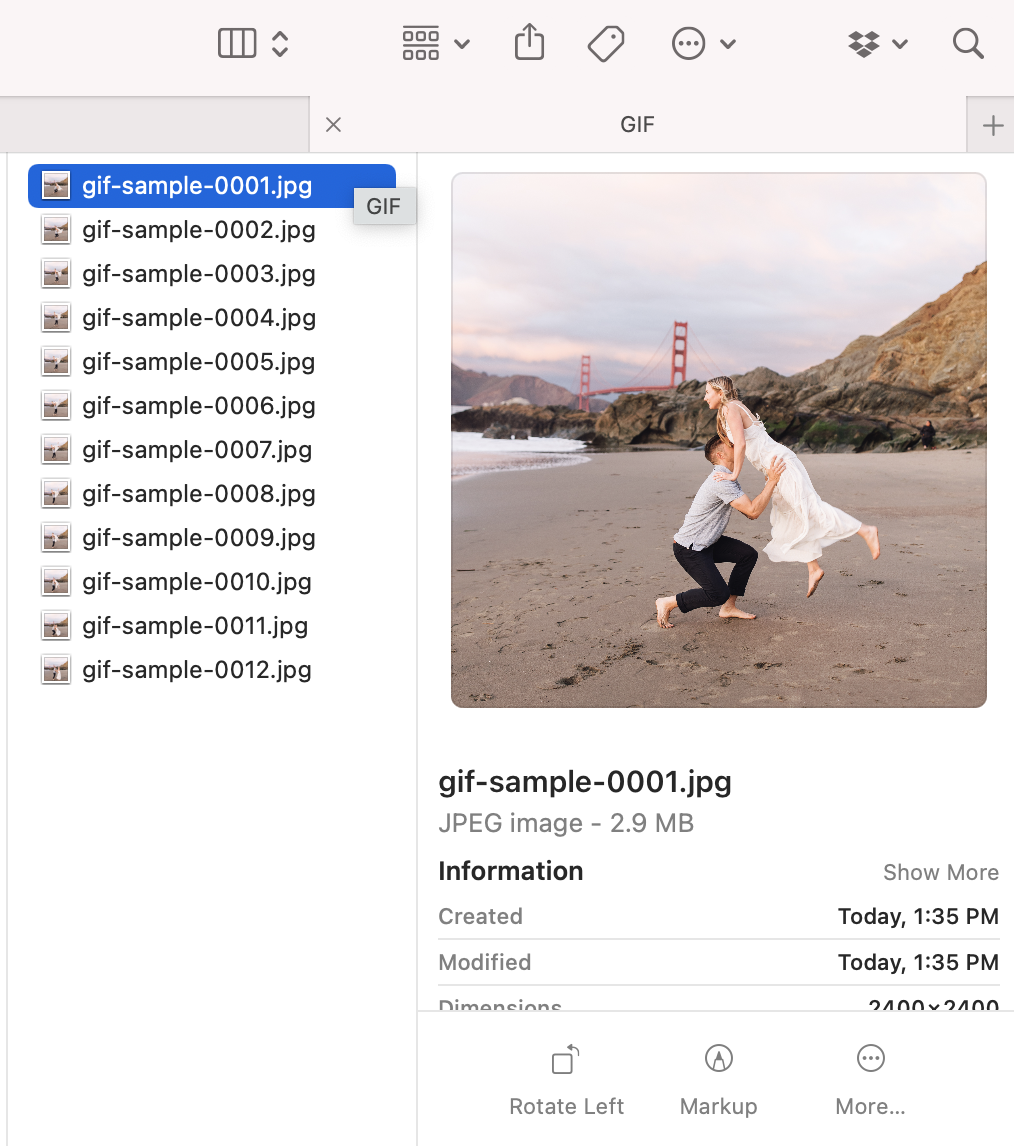
Task: Select the column view layout icon
Action: coord(236,43)
